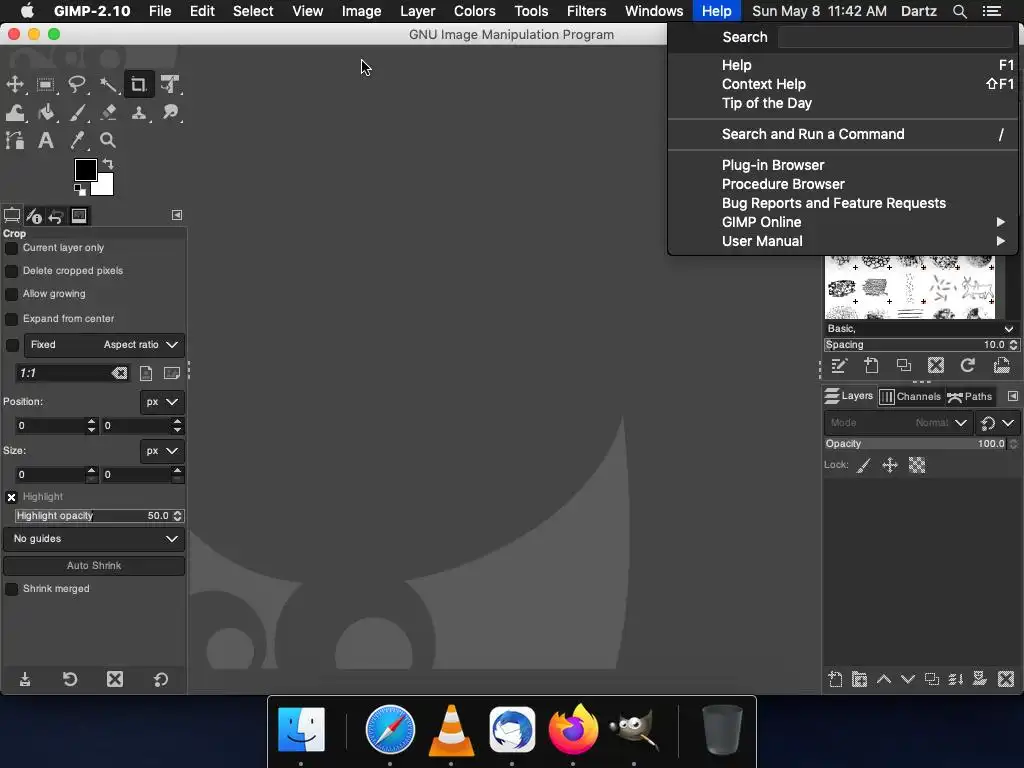Select the Fuzzy Select wand tool
This screenshot has height=768, width=1024.
108,84
